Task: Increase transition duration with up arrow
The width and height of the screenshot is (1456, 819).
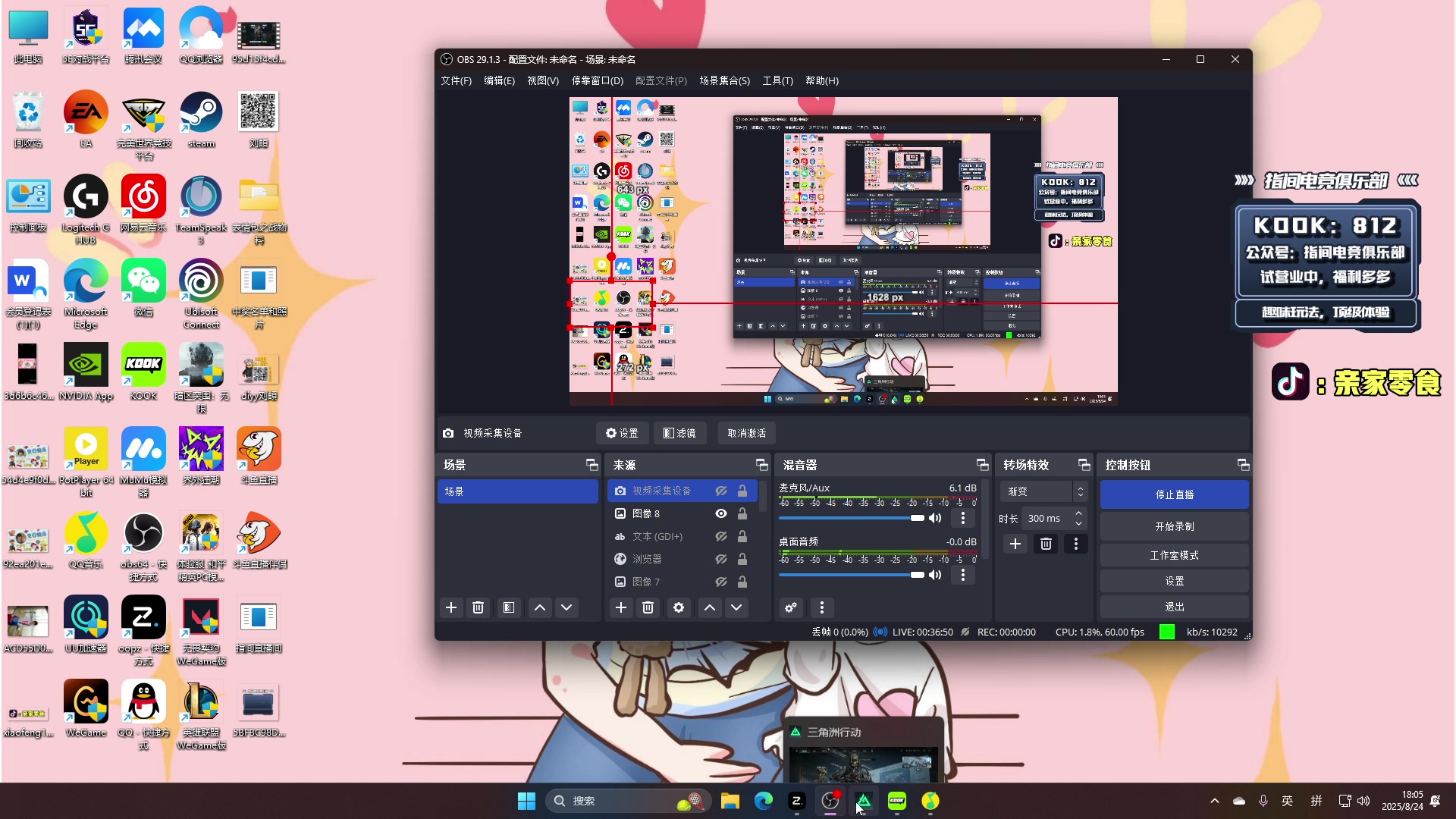Action: pos(1078,513)
